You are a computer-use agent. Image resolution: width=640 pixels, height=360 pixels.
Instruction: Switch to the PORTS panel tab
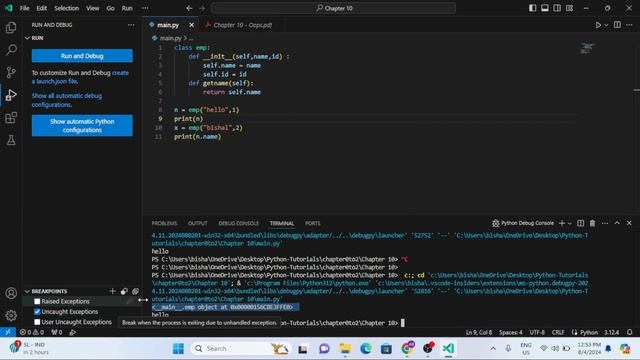point(313,223)
